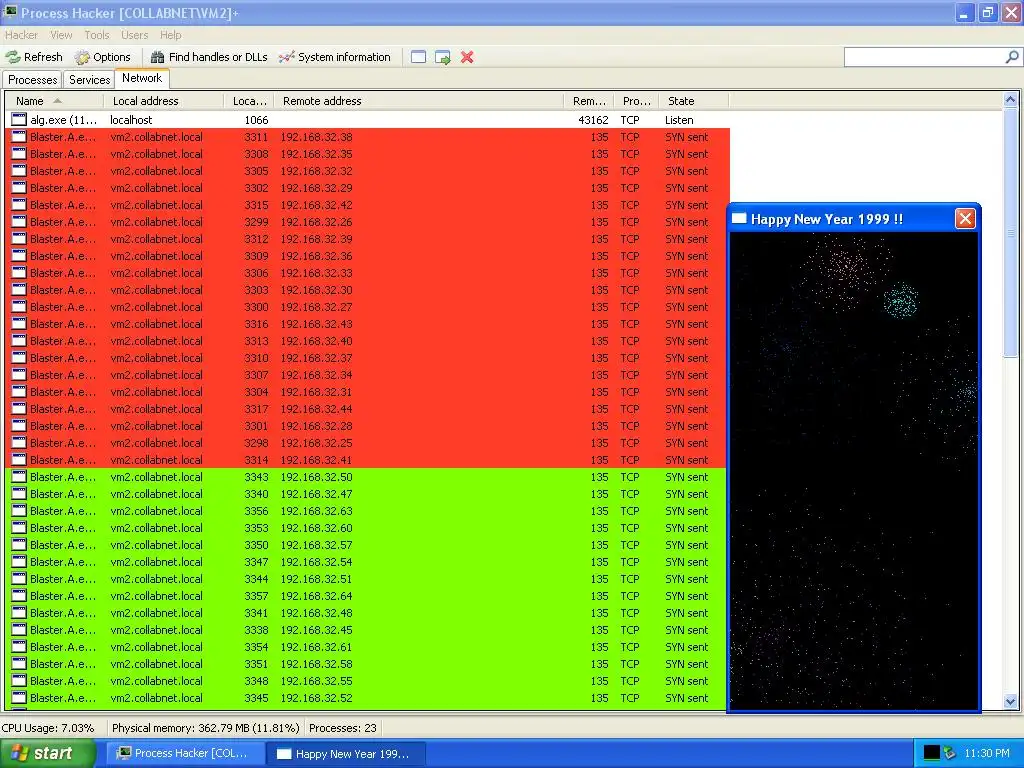Image resolution: width=1024 pixels, height=768 pixels.
Task: Sort by Local address column header
Action: 163,101
